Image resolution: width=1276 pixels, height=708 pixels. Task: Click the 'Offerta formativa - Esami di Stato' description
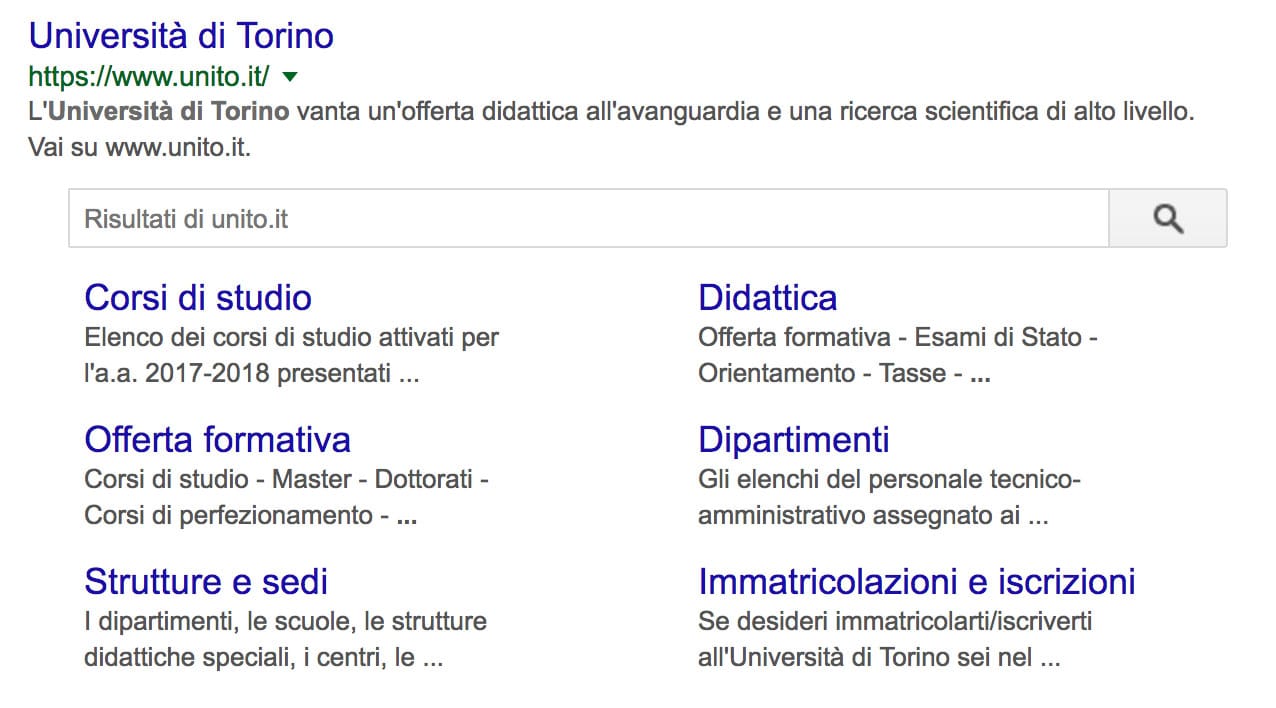point(897,355)
